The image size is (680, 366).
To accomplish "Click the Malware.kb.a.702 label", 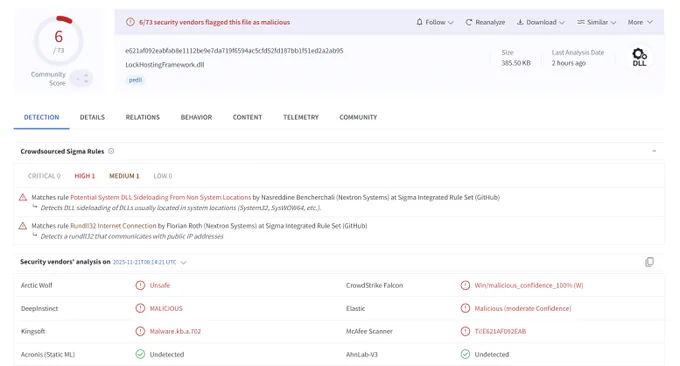I will click(175, 331).
